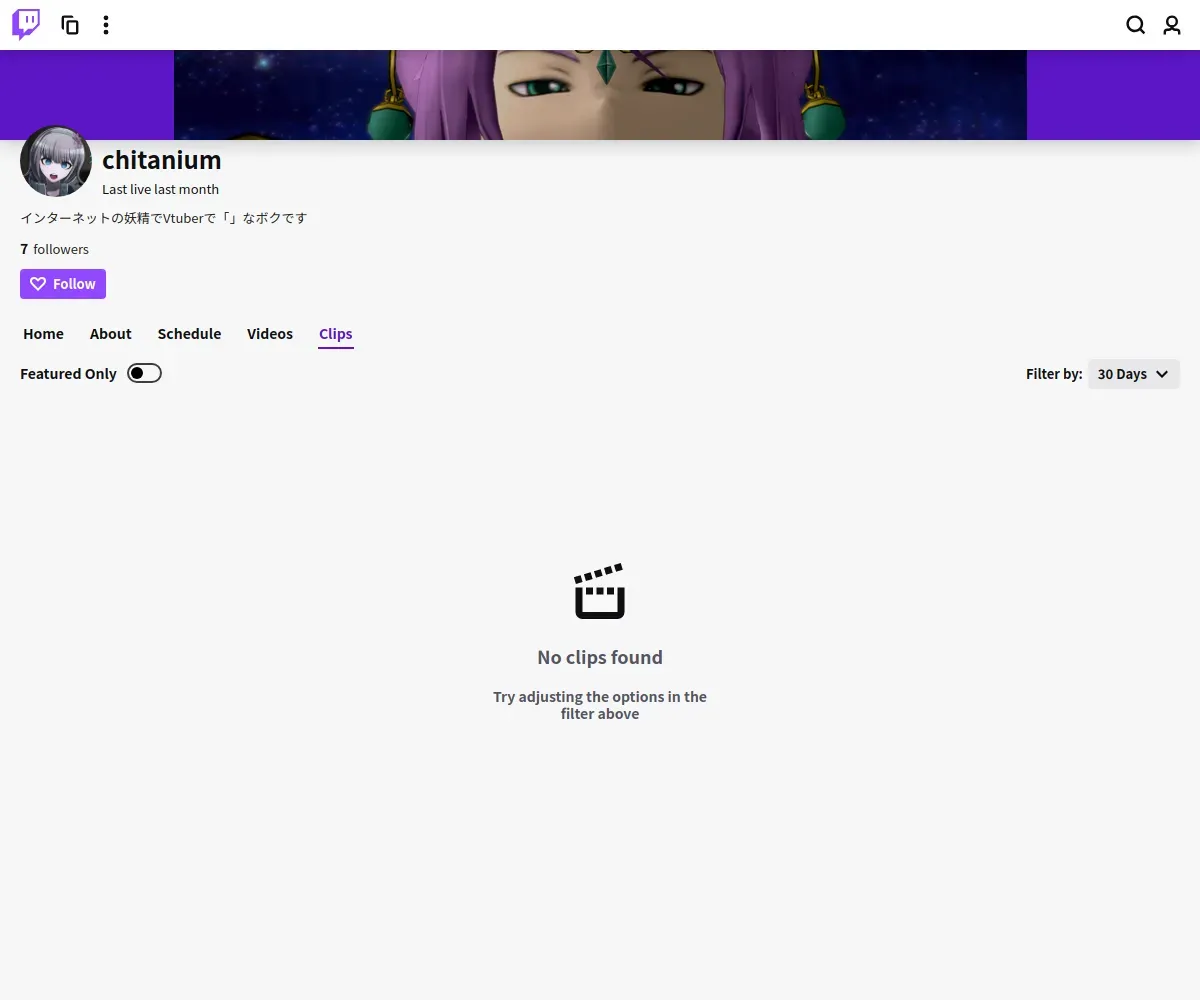The image size is (1200, 1000).
Task: Switch to the About tab
Action: click(111, 334)
